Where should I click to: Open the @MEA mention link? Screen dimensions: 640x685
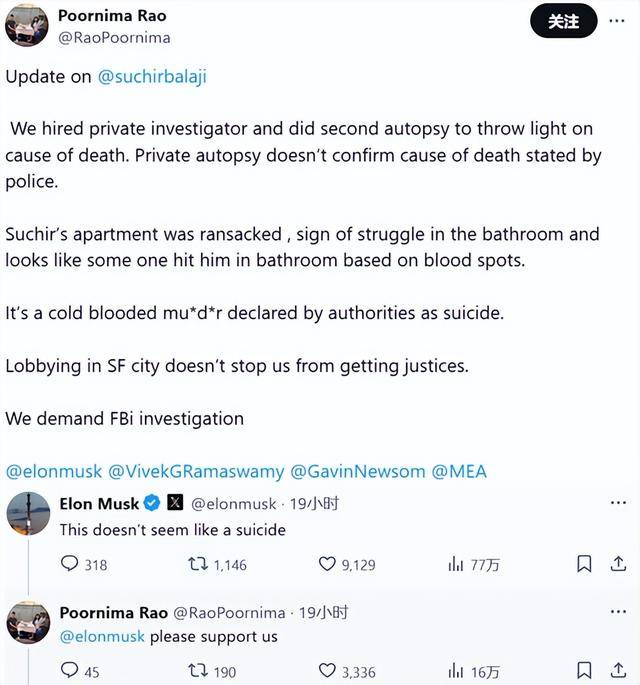(458, 470)
